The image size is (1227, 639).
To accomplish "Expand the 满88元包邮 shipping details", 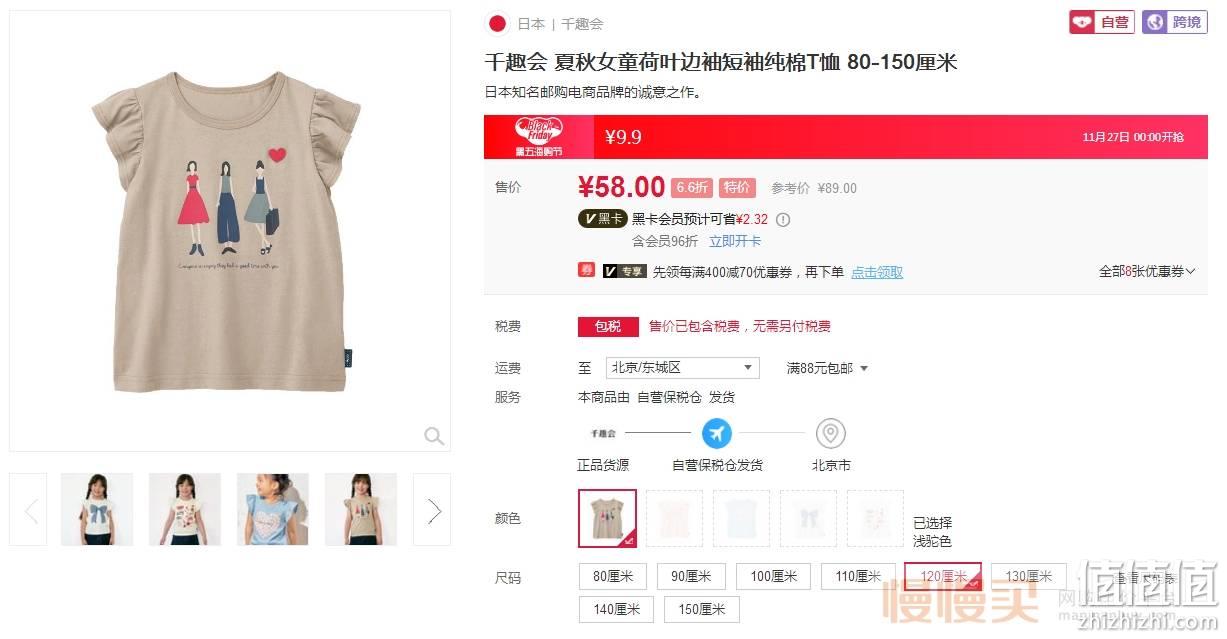I will [x=827, y=368].
